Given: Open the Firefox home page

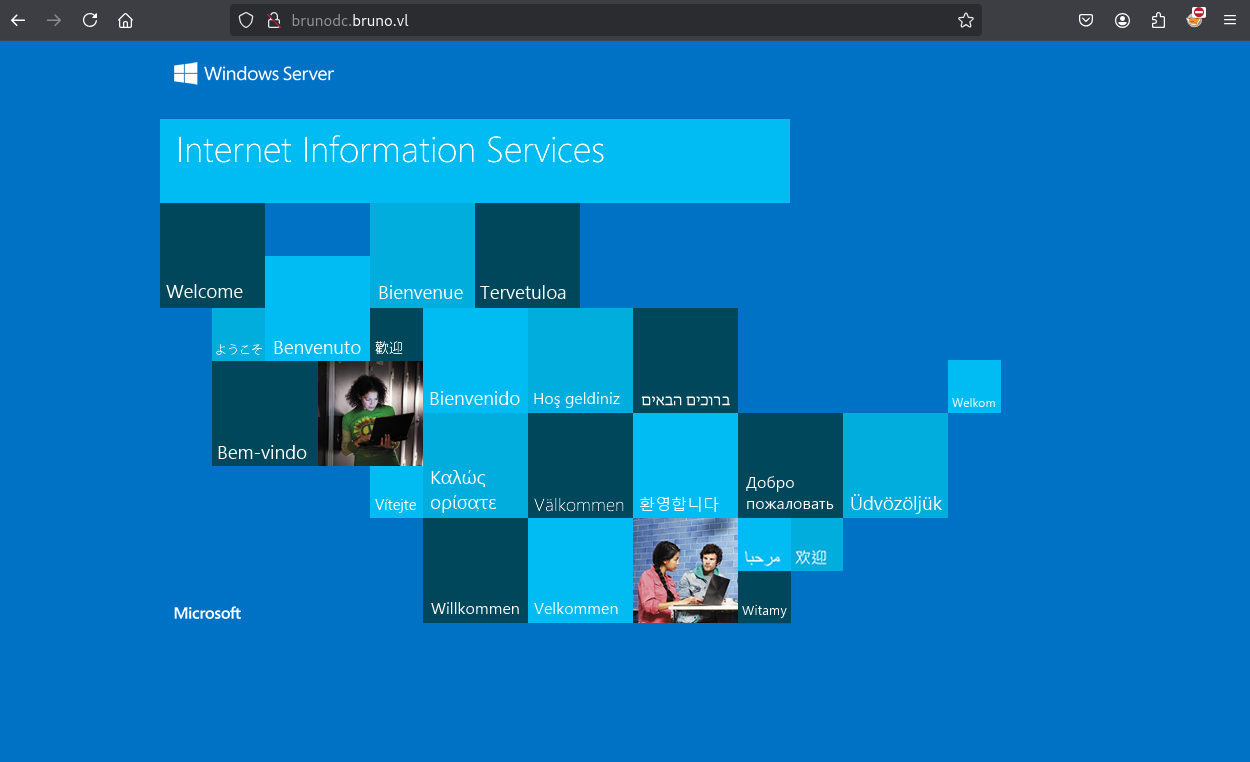Looking at the screenshot, I should pos(125,20).
